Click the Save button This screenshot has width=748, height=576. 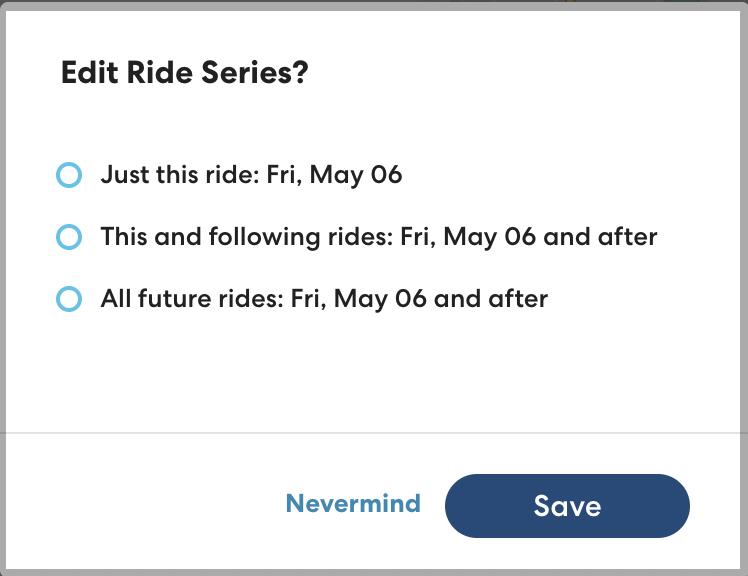point(567,506)
